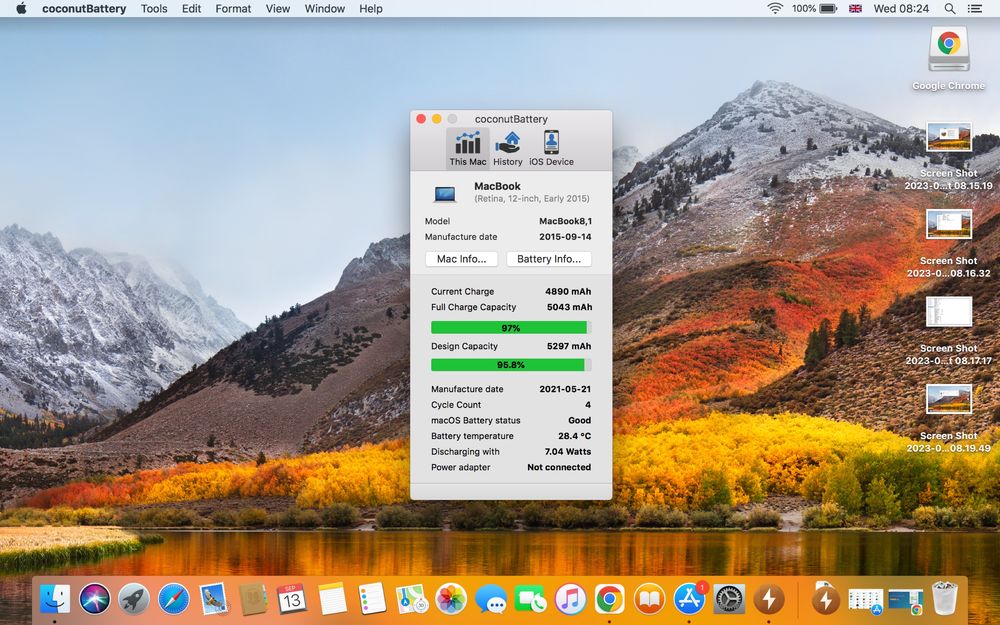The image size is (1000, 625).
Task: Open iTunes from the Dock
Action: (570, 599)
